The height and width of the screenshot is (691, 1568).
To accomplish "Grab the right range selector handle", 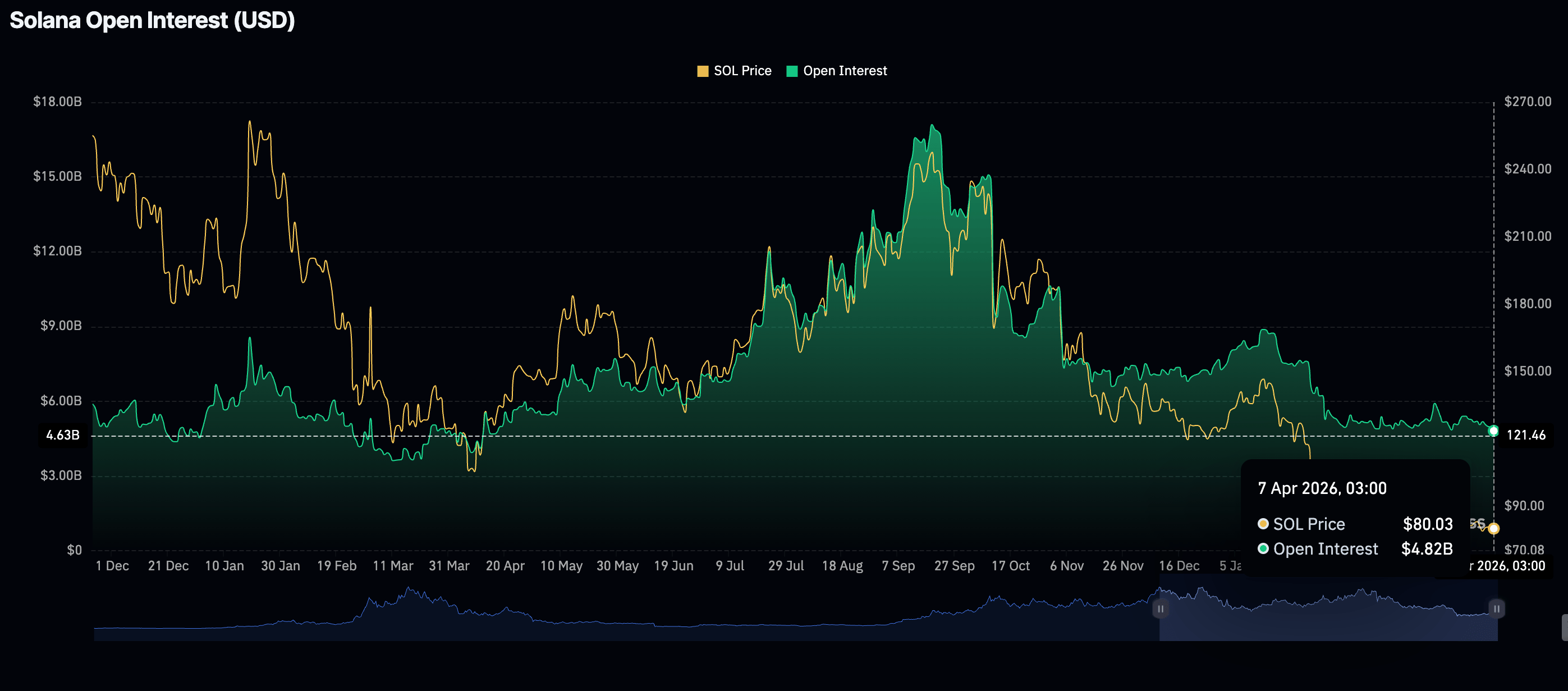I will point(1496,609).
